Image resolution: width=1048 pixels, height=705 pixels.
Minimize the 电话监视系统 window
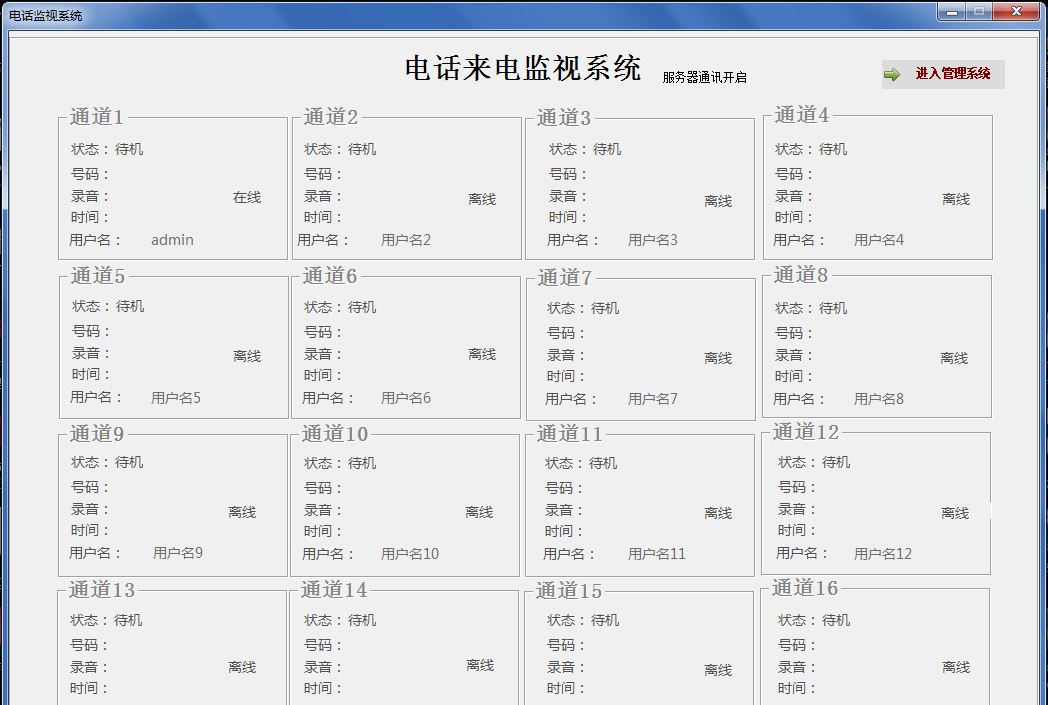952,12
